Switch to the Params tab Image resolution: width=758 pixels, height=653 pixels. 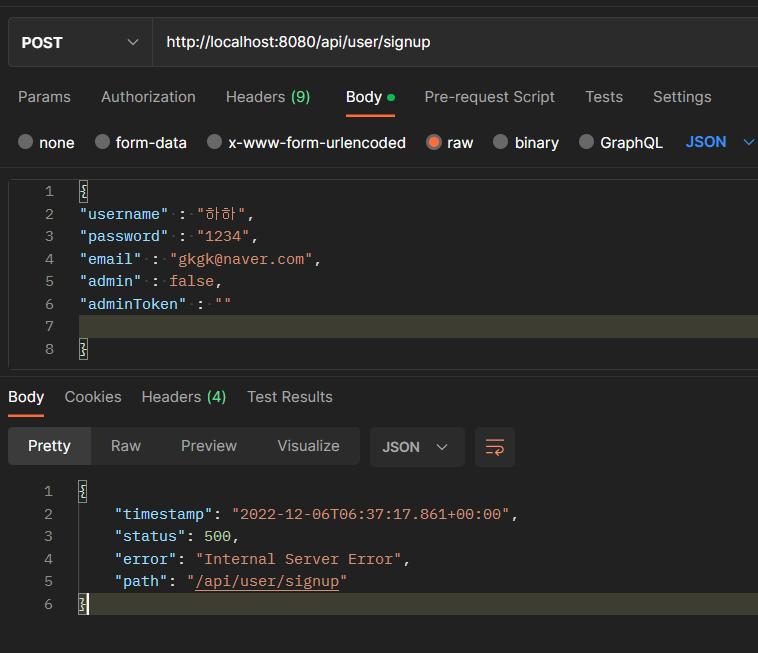44,97
